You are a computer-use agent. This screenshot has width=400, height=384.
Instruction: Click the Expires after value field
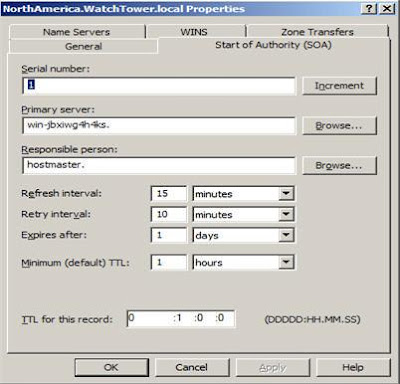(x=169, y=235)
